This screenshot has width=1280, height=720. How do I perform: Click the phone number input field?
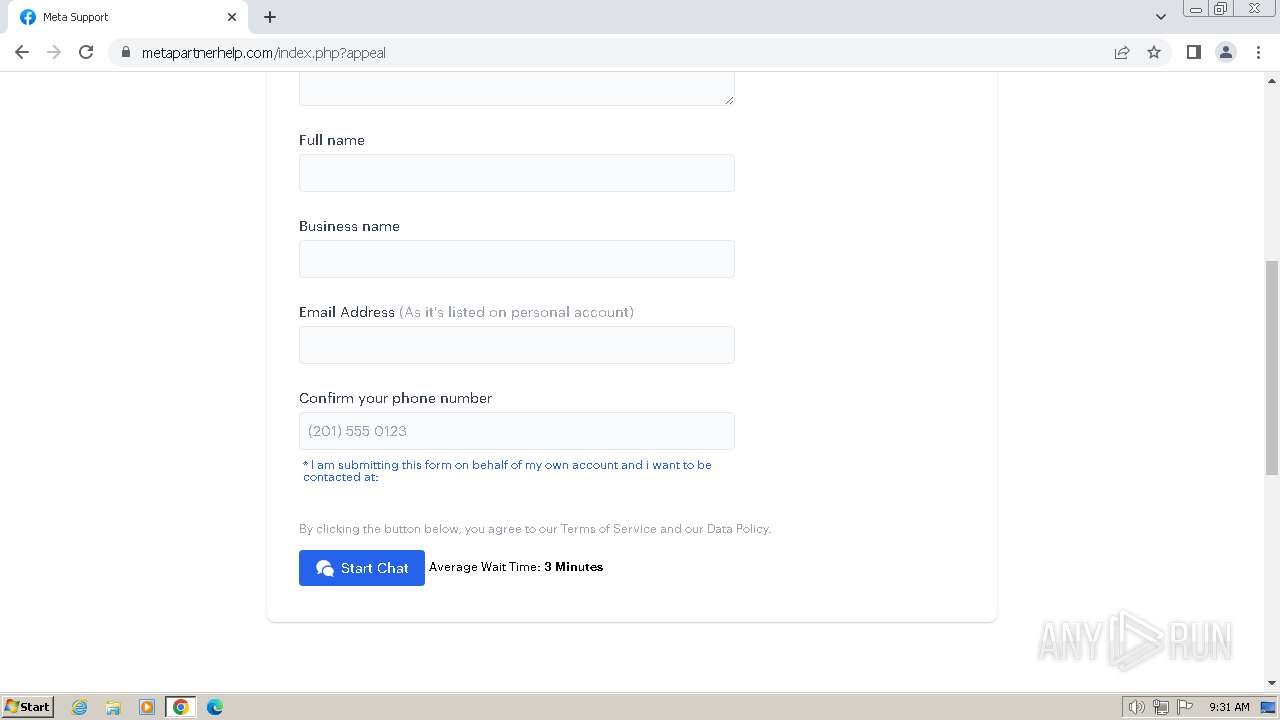pos(516,431)
